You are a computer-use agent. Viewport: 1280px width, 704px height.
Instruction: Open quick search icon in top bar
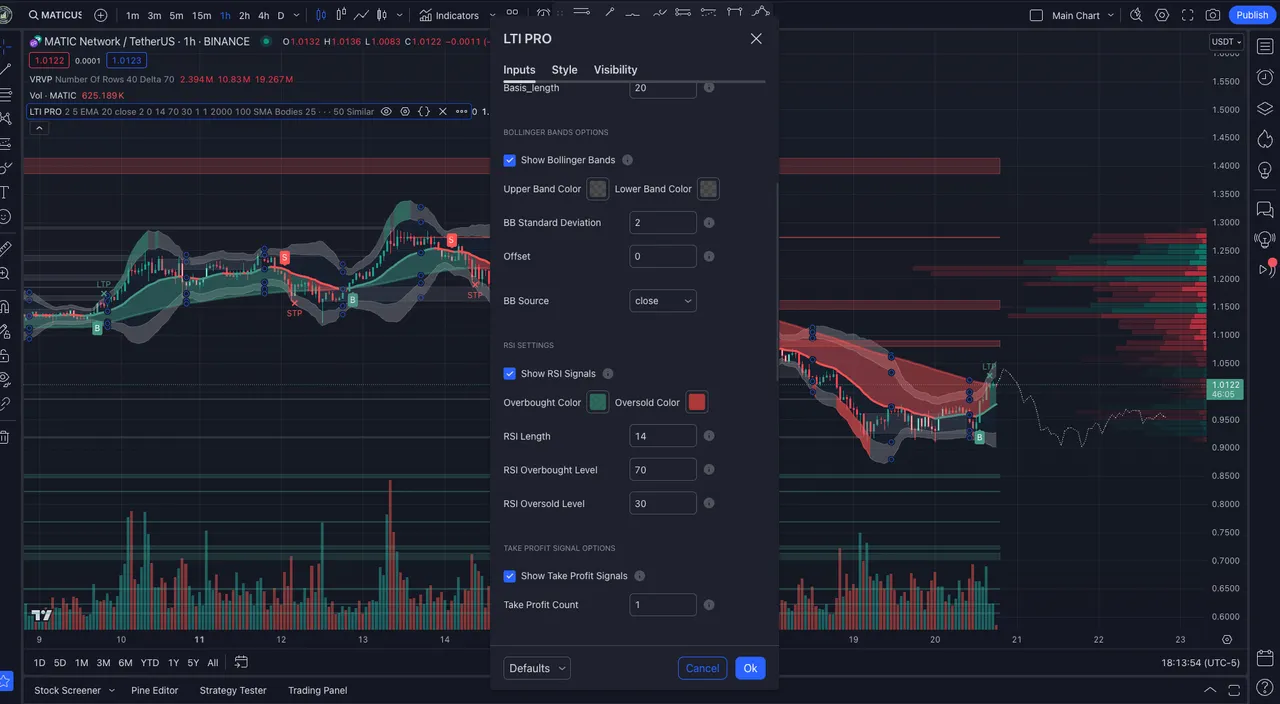click(1136, 15)
